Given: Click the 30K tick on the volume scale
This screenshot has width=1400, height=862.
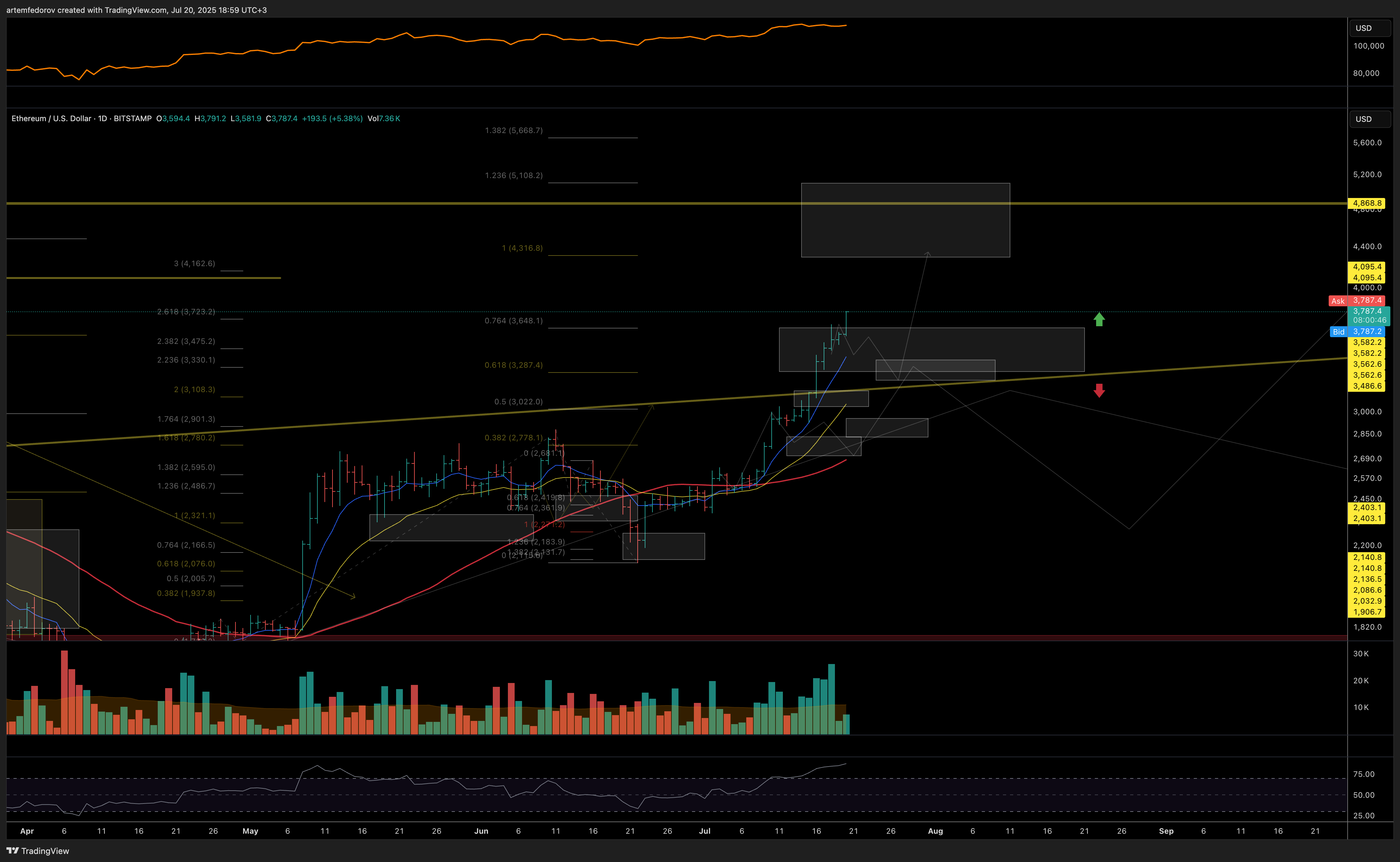Looking at the screenshot, I should pyautogui.click(x=1361, y=654).
